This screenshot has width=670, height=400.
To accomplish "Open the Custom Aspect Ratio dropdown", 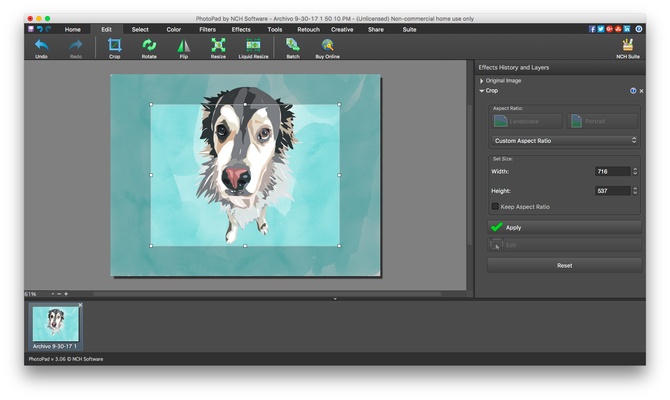I will tap(564, 141).
